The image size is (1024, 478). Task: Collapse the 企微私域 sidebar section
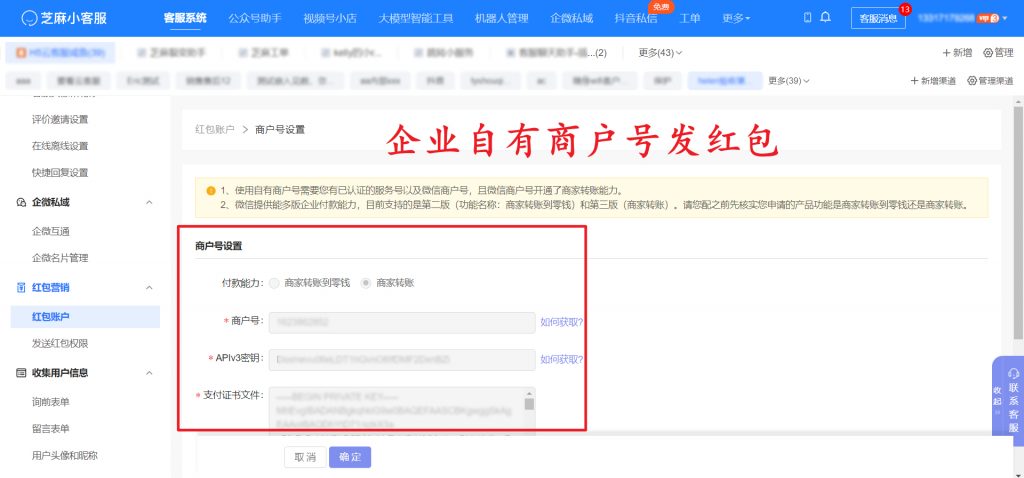point(149,203)
